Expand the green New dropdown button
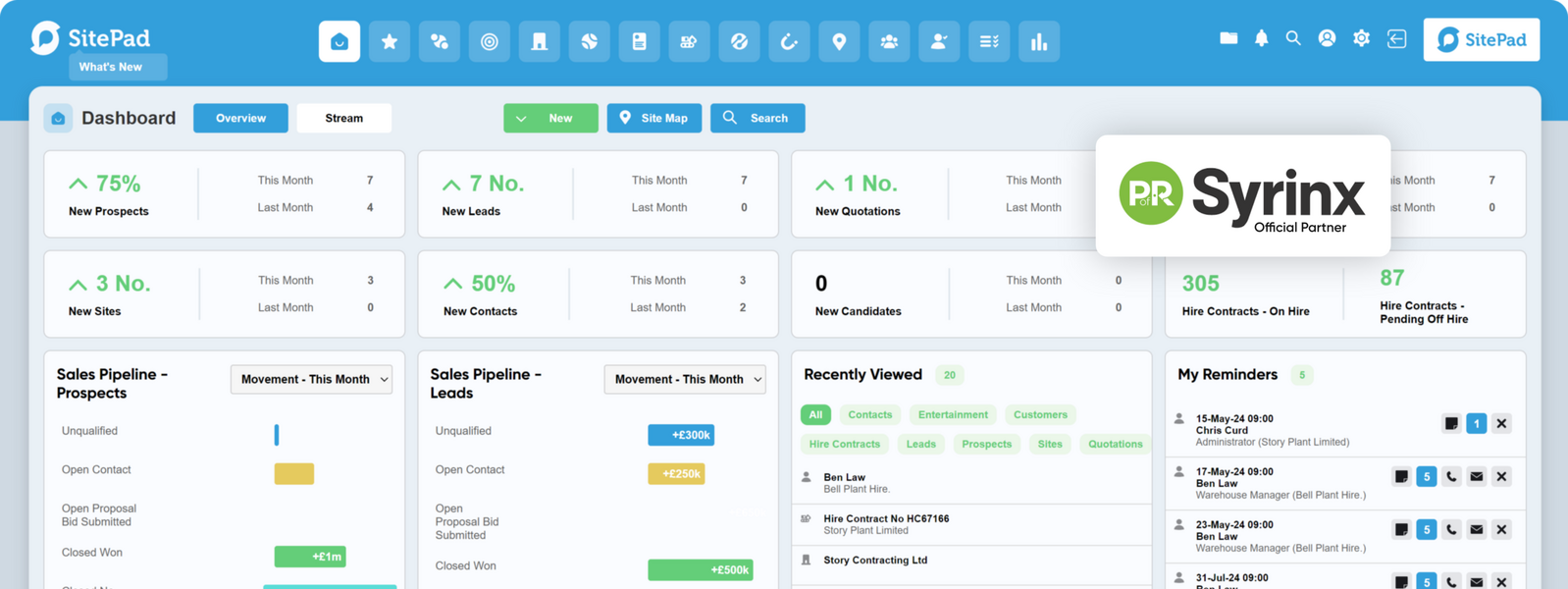Screen dimensions: 1568x589 (550, 118)
